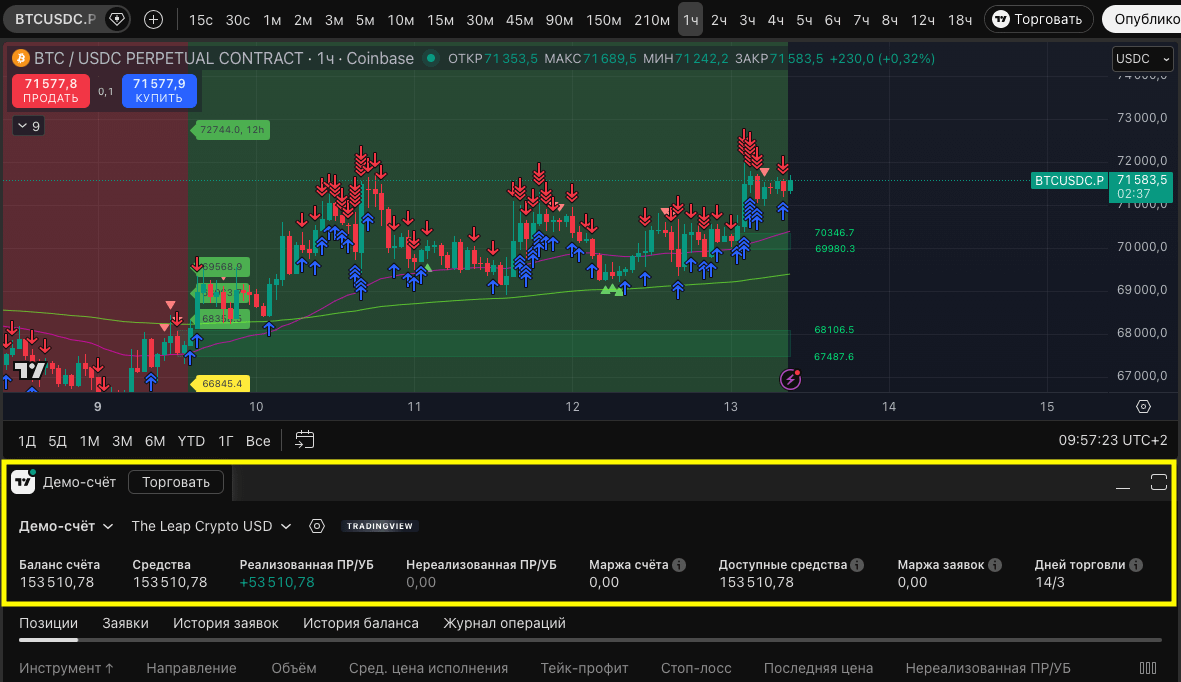
Task: Maximize the trading panel
Action: [x=1159, y=483]
